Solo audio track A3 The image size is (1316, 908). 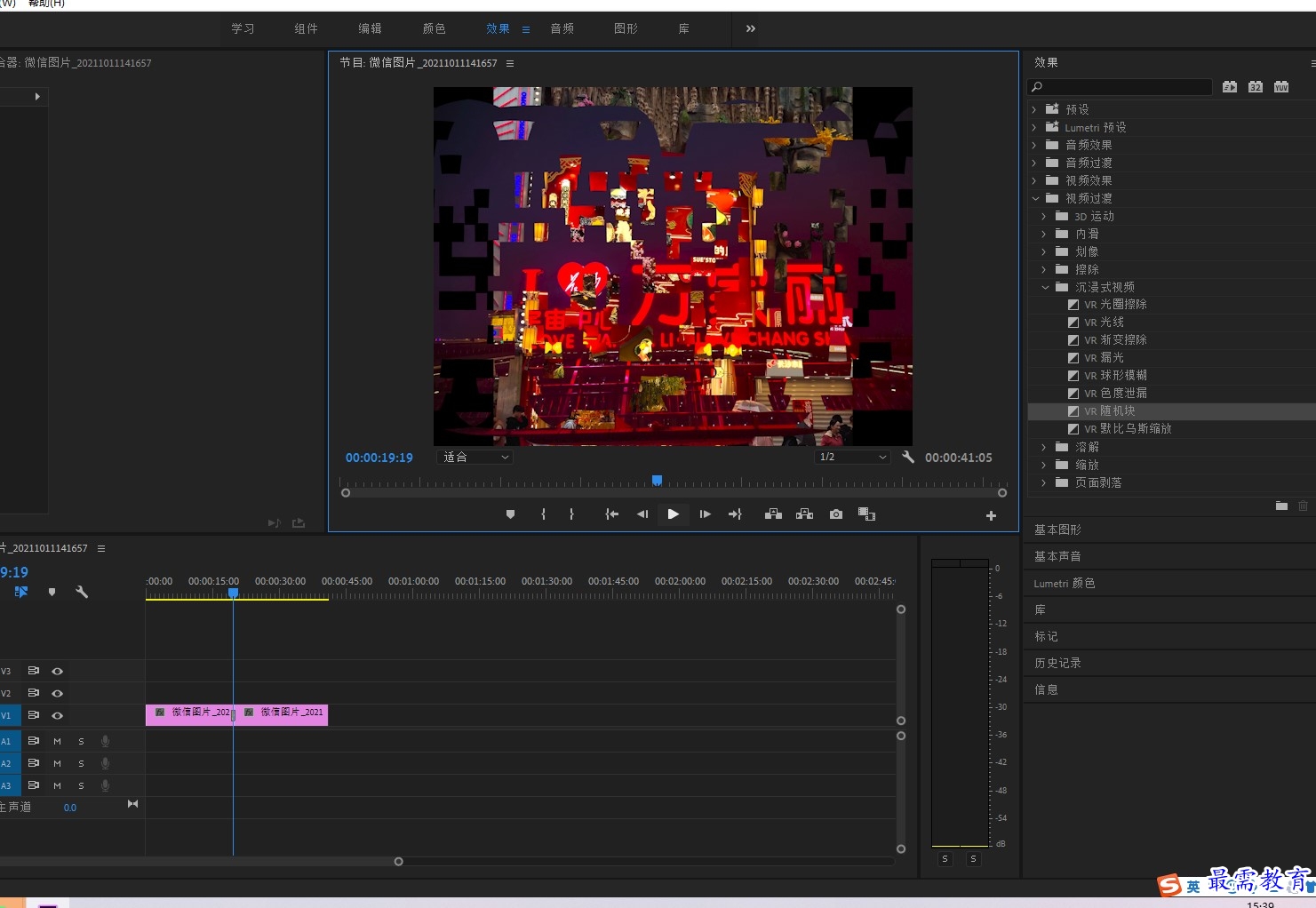[81, 785]
